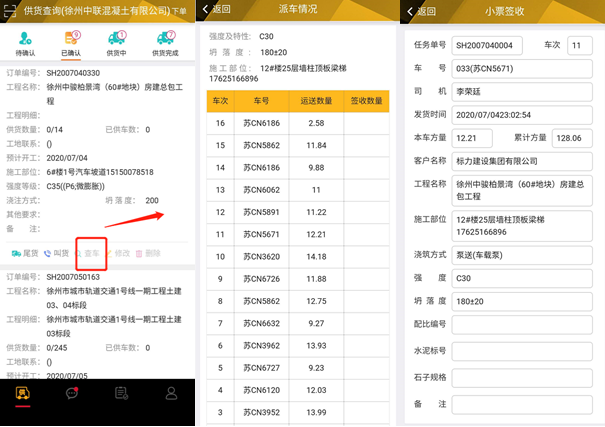Select trip 8 row's quantity 12.75
The width and height of the screenshot is (605, 427).
(316, 301)
